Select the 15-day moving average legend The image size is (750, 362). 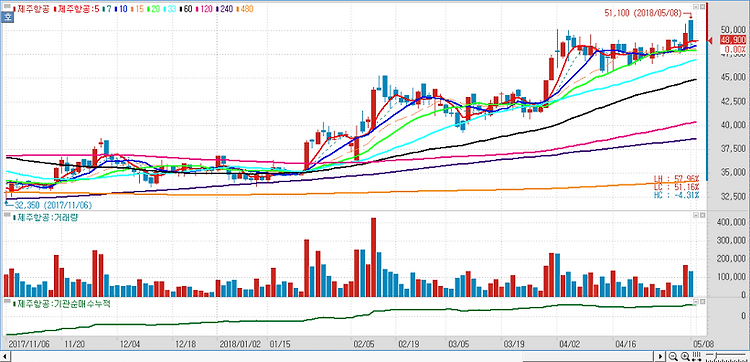point(137,9)
